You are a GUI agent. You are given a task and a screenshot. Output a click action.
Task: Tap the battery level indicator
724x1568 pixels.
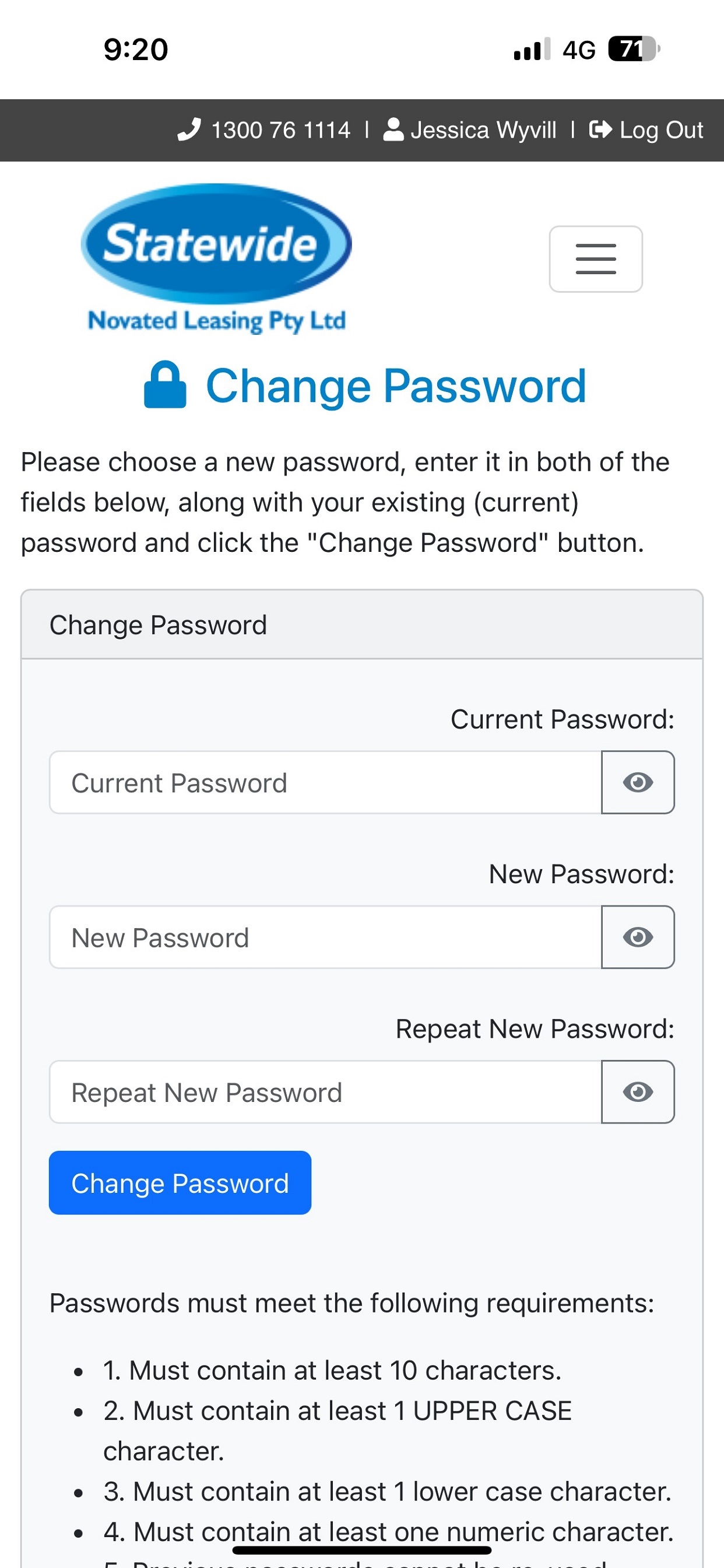click(x=633, y=50)
